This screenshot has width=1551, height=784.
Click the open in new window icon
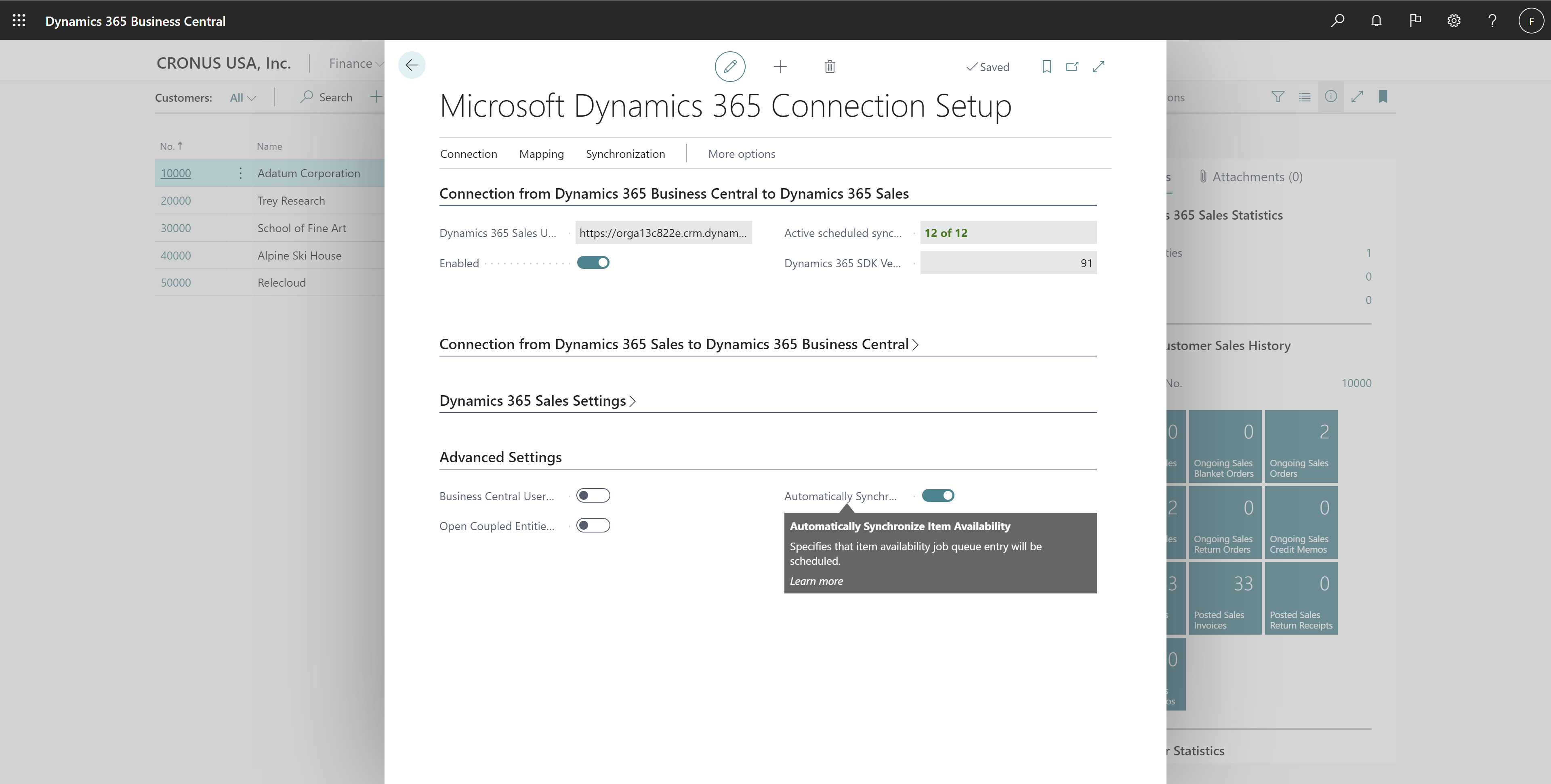(1071, 66)
